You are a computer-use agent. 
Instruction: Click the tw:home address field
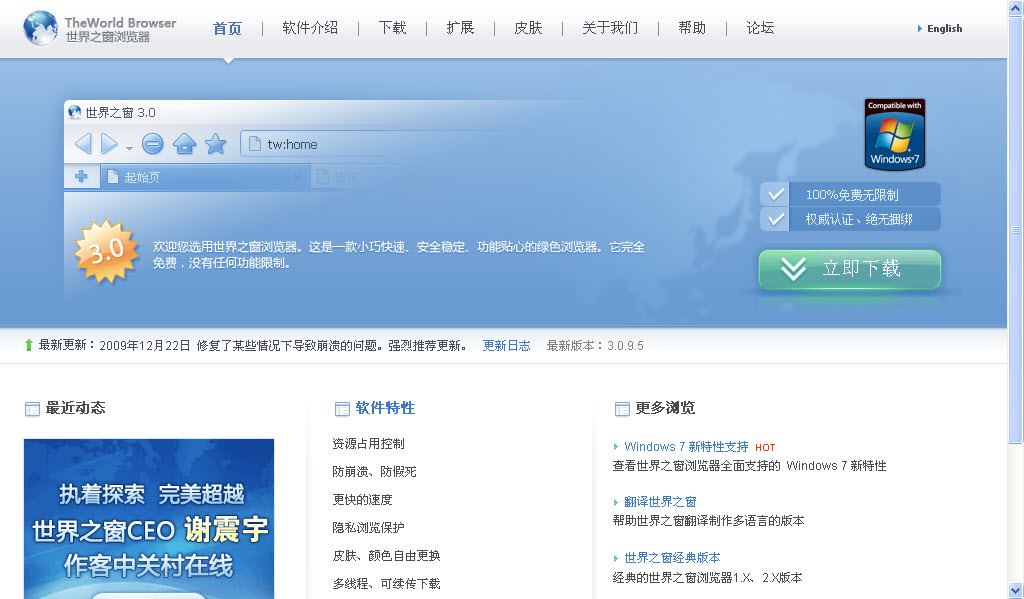tap(372, 144)
